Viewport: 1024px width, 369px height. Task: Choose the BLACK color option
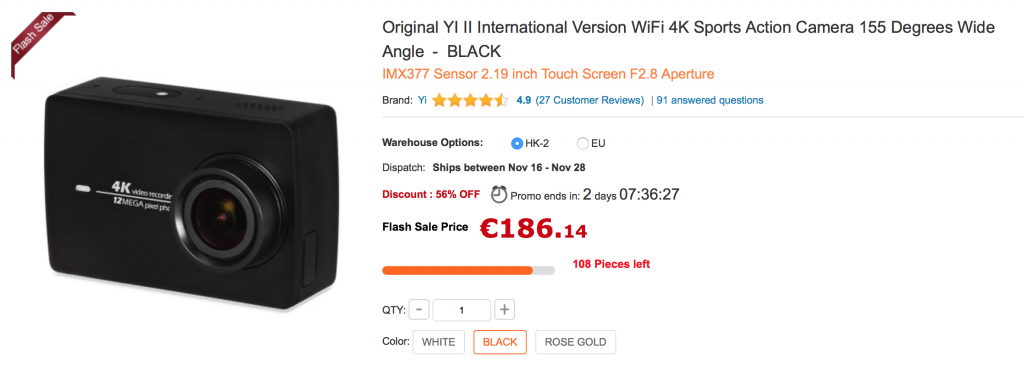click(500, 342)
